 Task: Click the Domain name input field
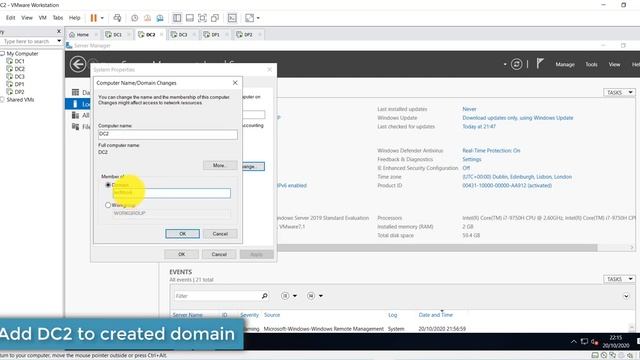[171, 193]
